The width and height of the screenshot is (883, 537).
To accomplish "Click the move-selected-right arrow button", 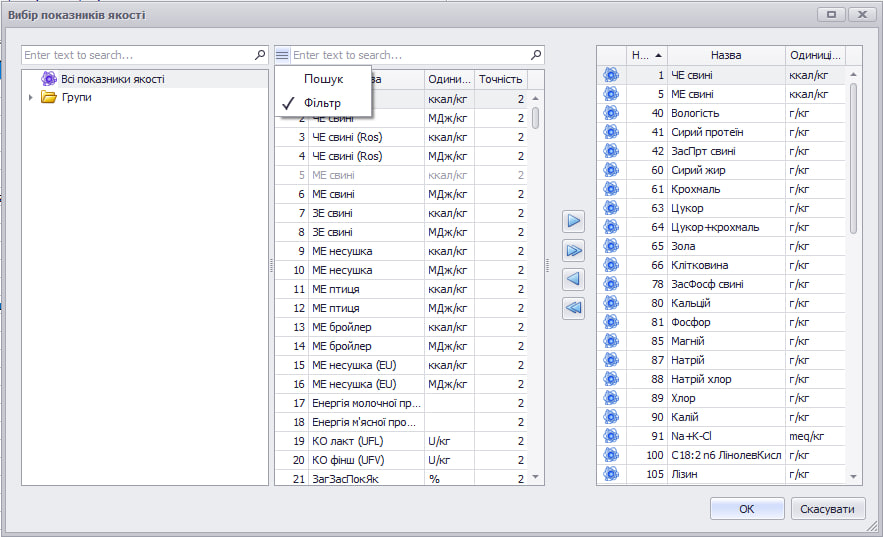I will [x=573, y=221].
